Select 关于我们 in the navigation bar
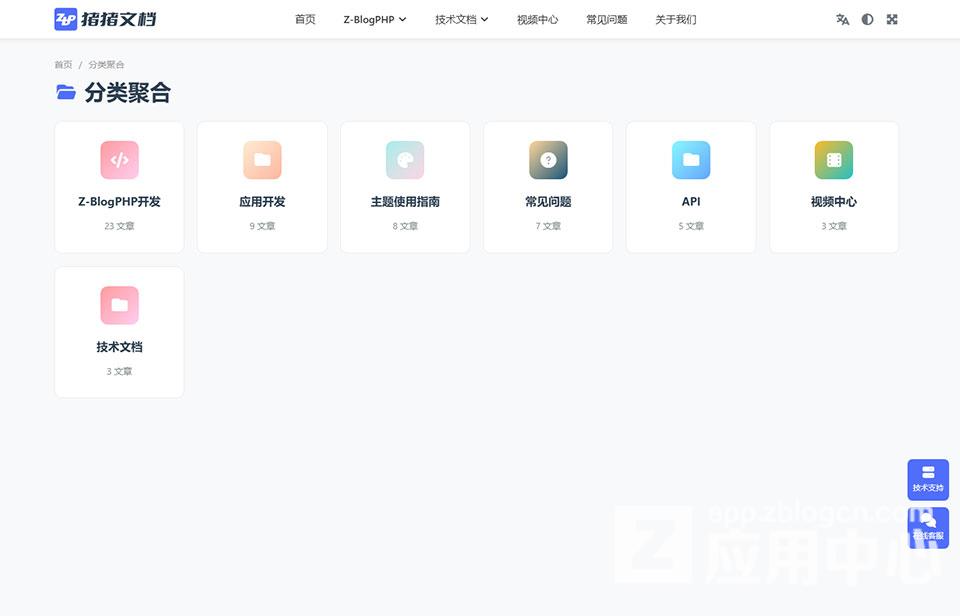This screenshot has height=616, width=960. tap(676, 19)
